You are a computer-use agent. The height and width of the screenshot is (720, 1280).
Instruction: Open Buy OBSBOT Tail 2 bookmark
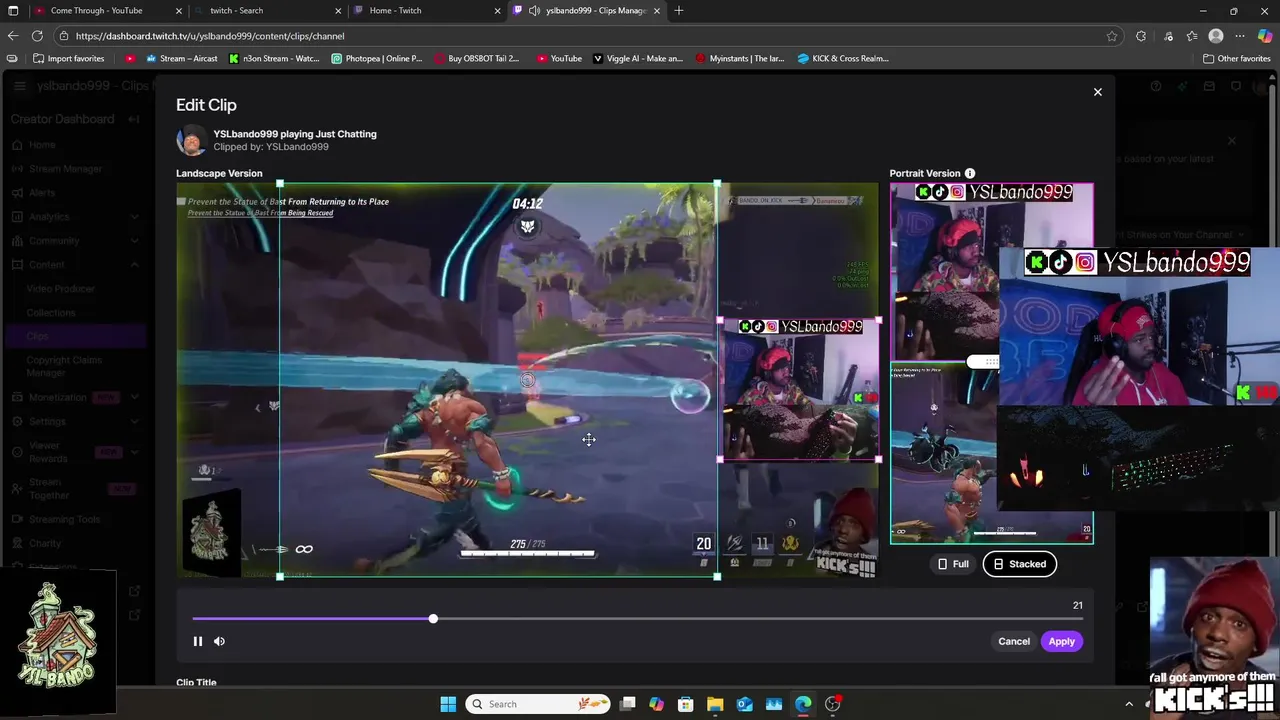(477, 58)
